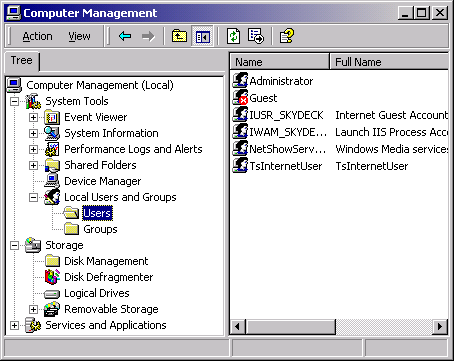Close the Computer Management window
The image size is (454, 361).
pyautogui.click(x=440, y=13)
